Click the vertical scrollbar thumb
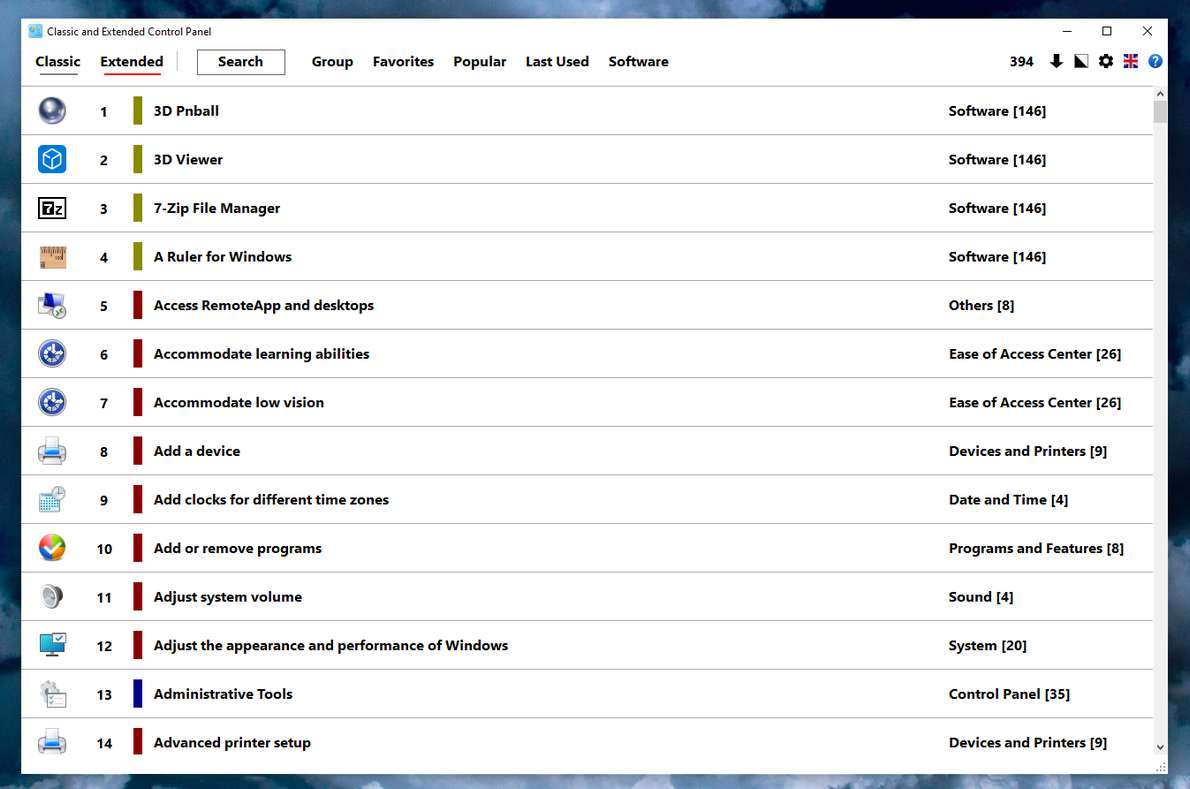 coord(1160,111)
